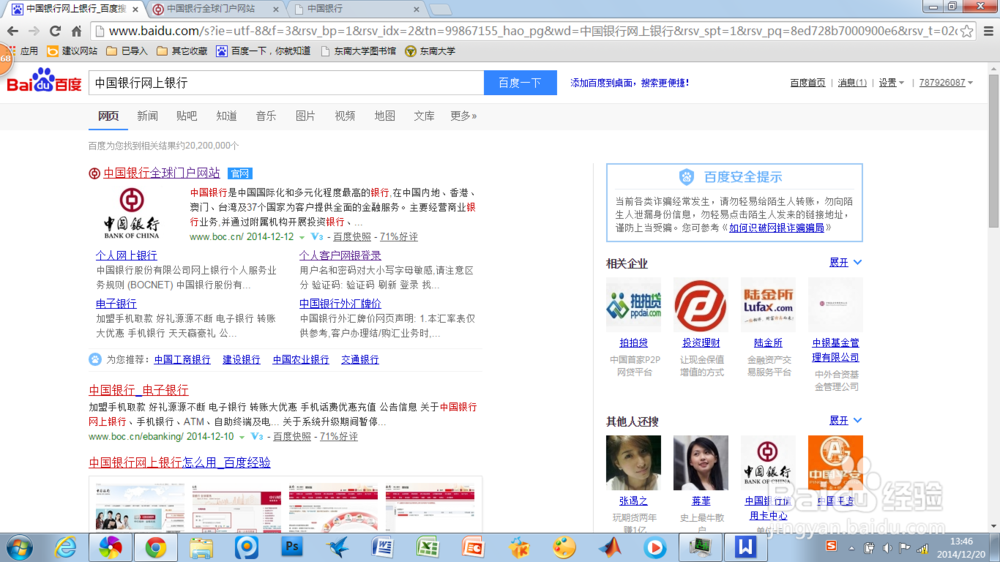The height and width of the screenshot is (562, 1000).
Task: Open the blue bird taskbar app
Action: (x=337, y=547)
